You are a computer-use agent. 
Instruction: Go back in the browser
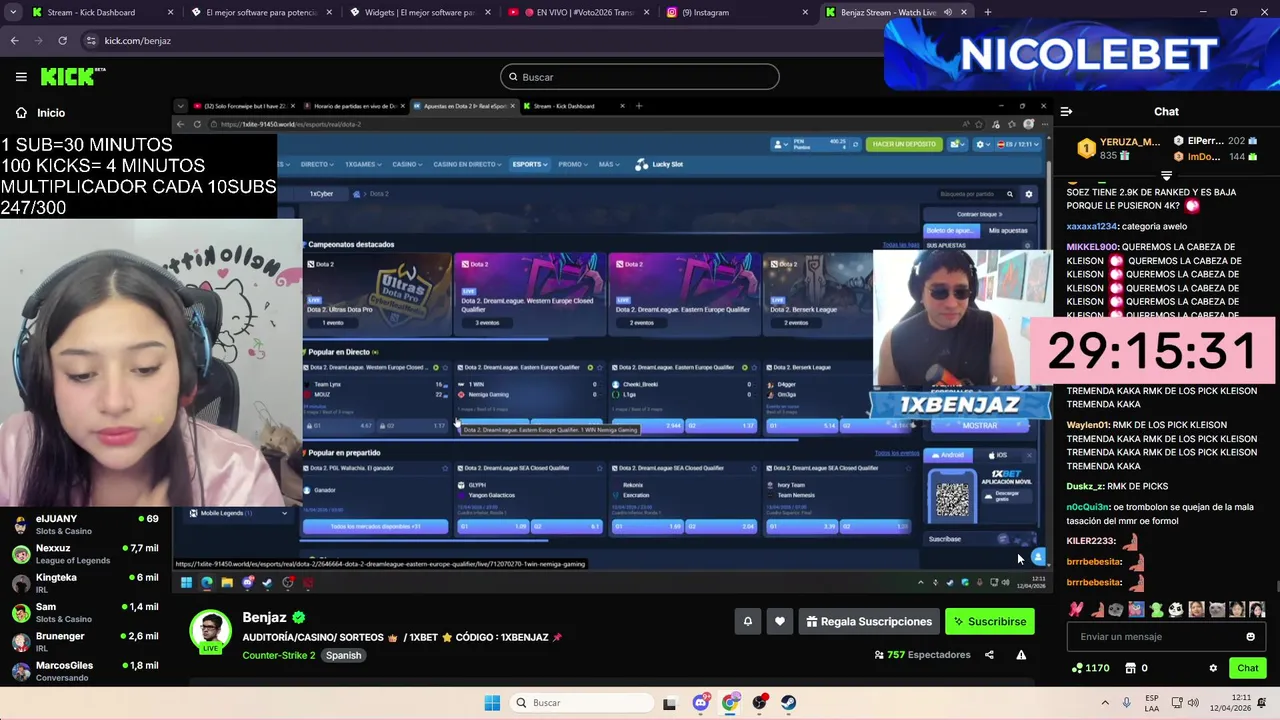pyautogui.click(x=14, y=41)
